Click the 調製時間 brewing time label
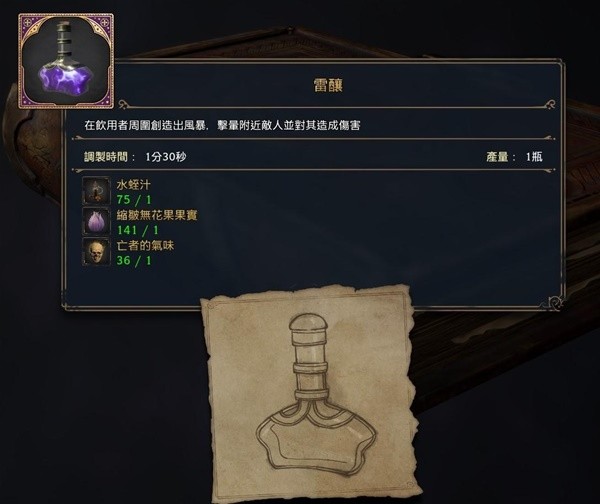The width and height of the screenshot is (600, 504). tap(106, 157)
